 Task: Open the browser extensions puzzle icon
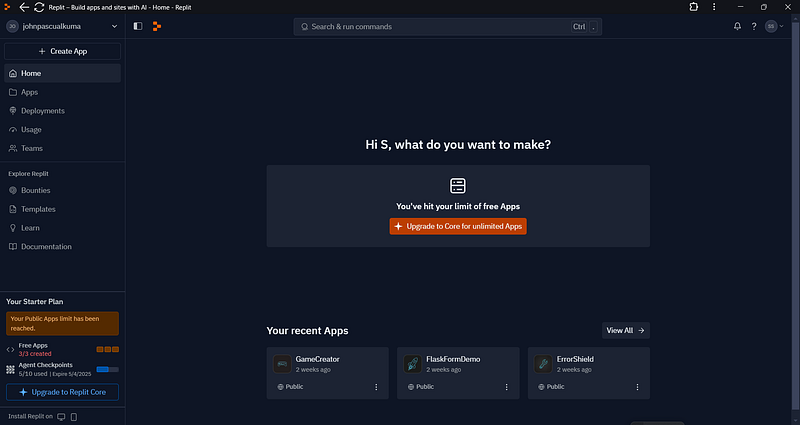coord(693,7)
